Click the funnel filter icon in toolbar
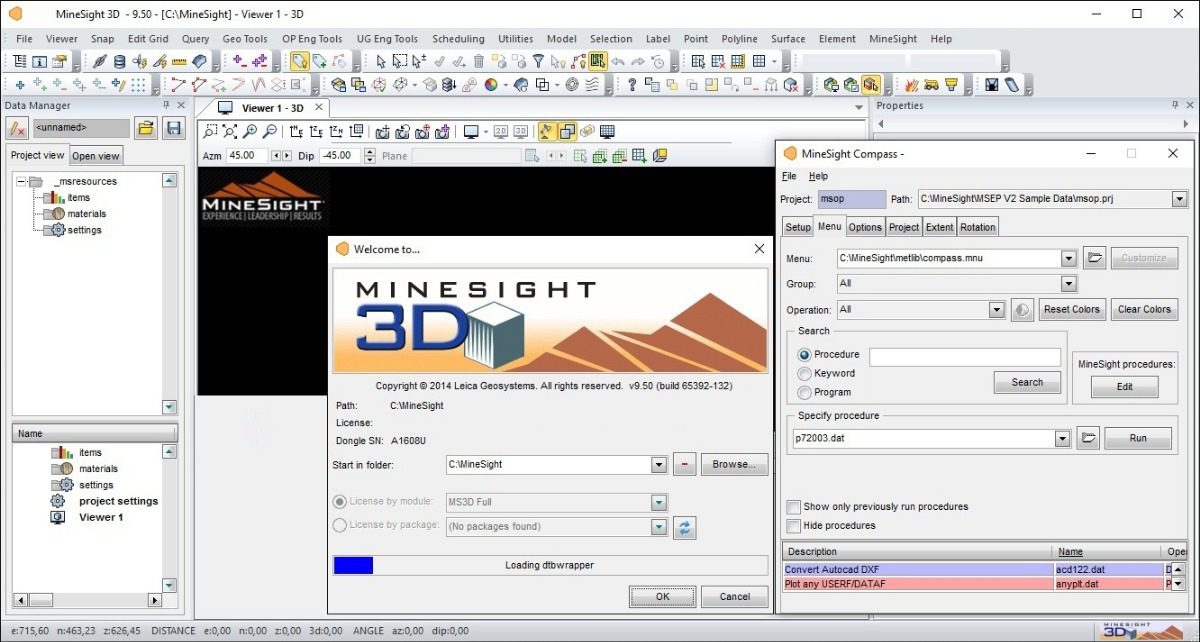Image resolution: width=1200 pixels, height=642 pixels. 538,62
